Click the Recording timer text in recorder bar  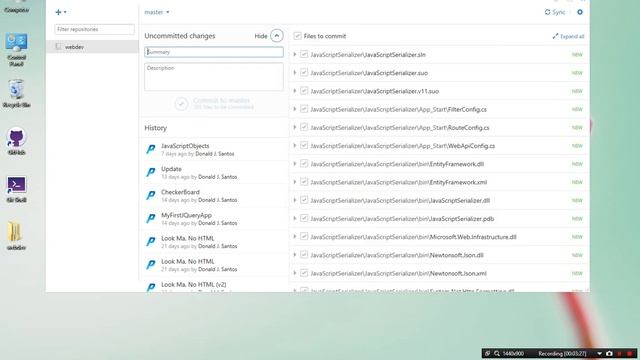[562, 353]
